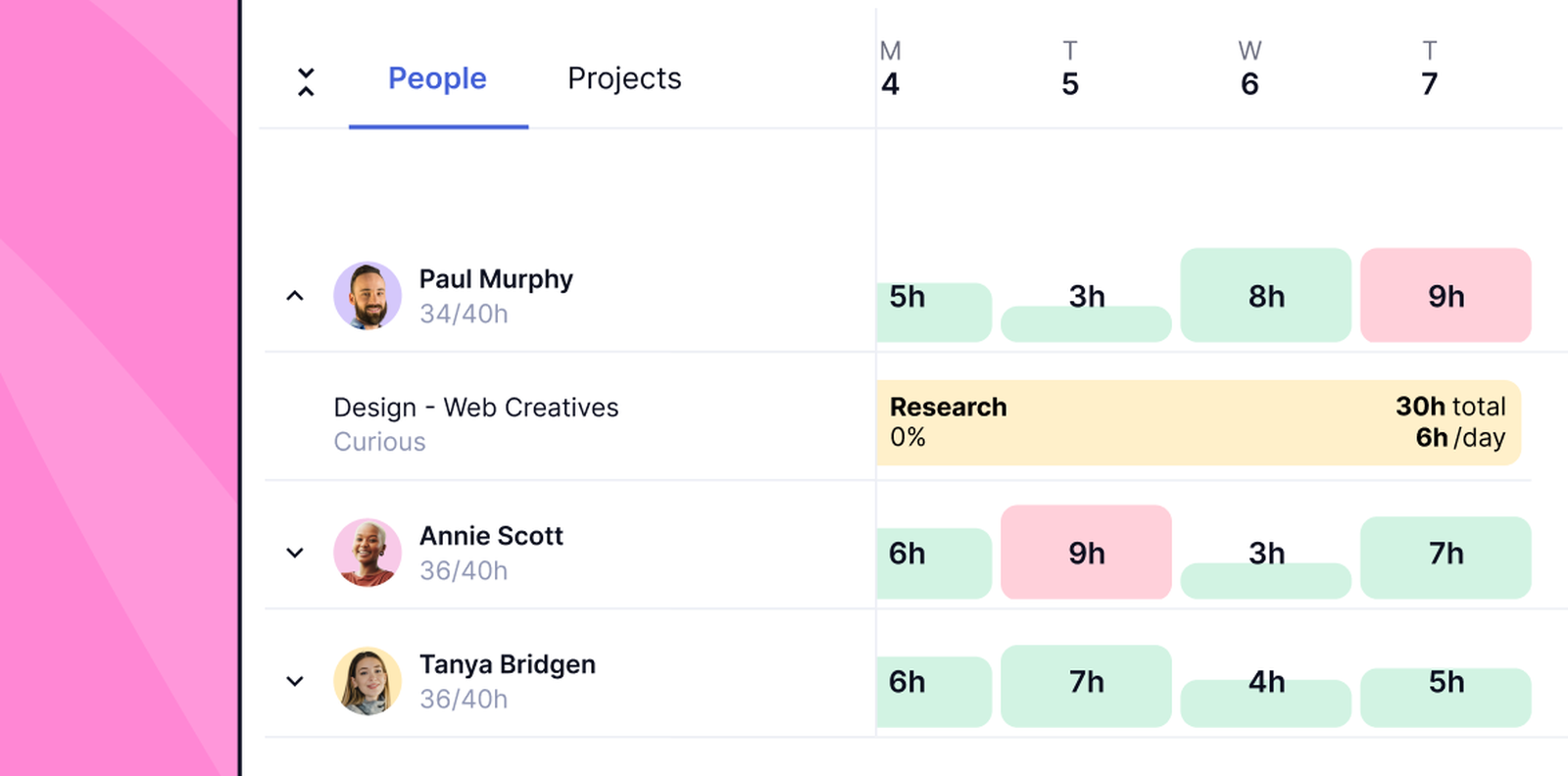Screen dimensions: 1568x776
Task: Collapse Paul Murphy's row
Action: pos(295,296)
